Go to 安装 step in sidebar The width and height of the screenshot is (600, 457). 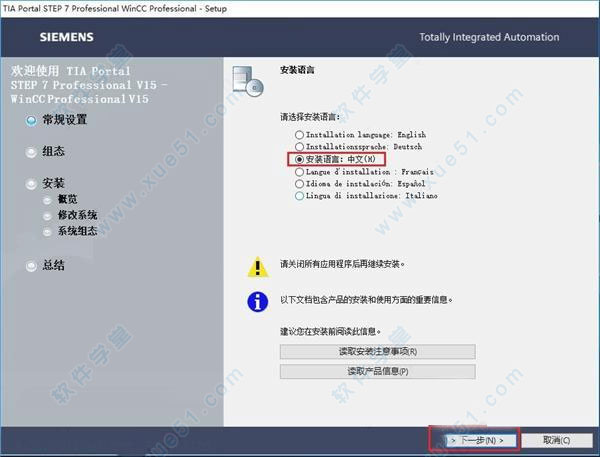[53, 183]
